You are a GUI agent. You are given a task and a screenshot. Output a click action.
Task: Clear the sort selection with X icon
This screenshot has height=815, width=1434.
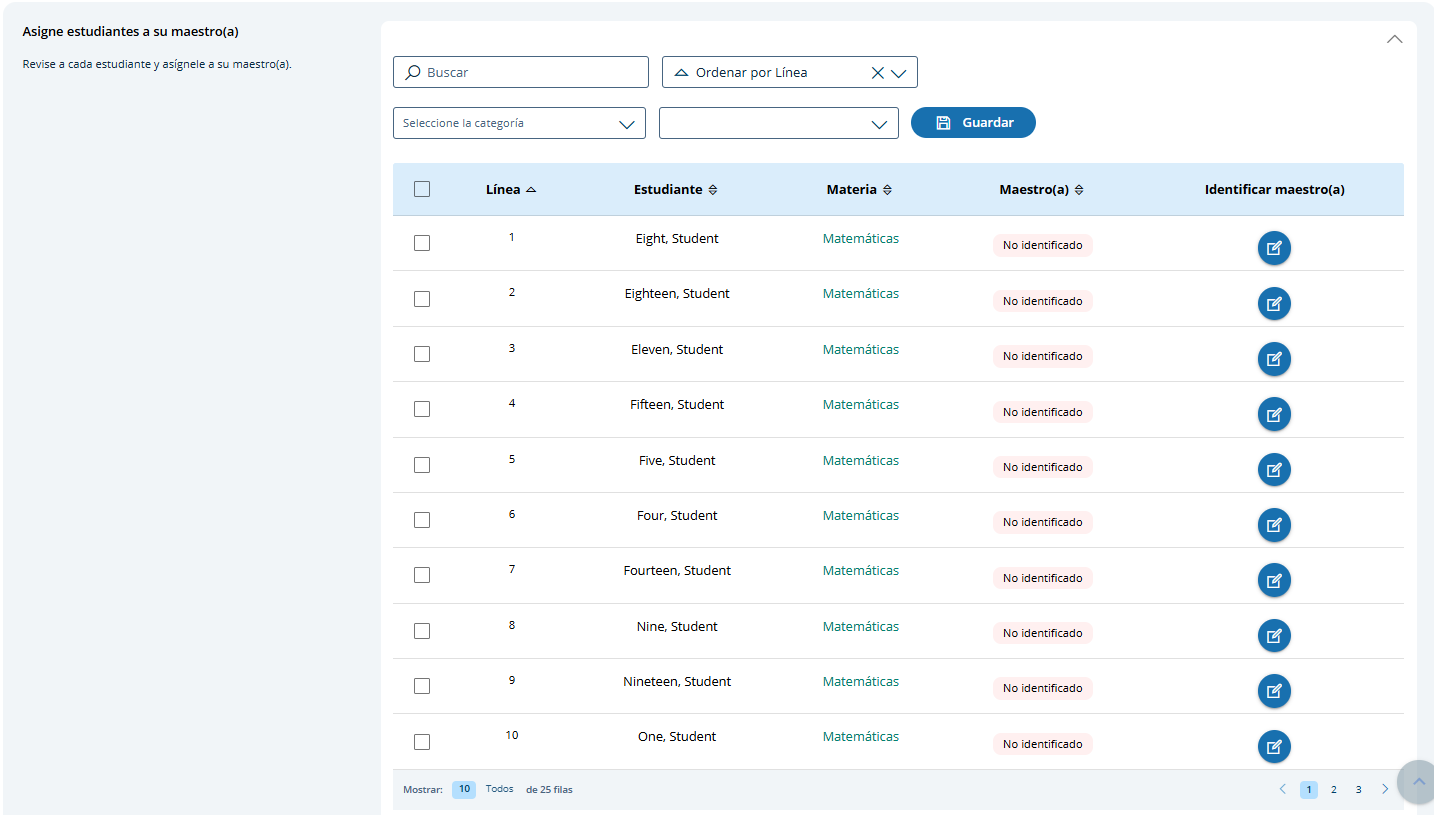(x=877, y=73)
